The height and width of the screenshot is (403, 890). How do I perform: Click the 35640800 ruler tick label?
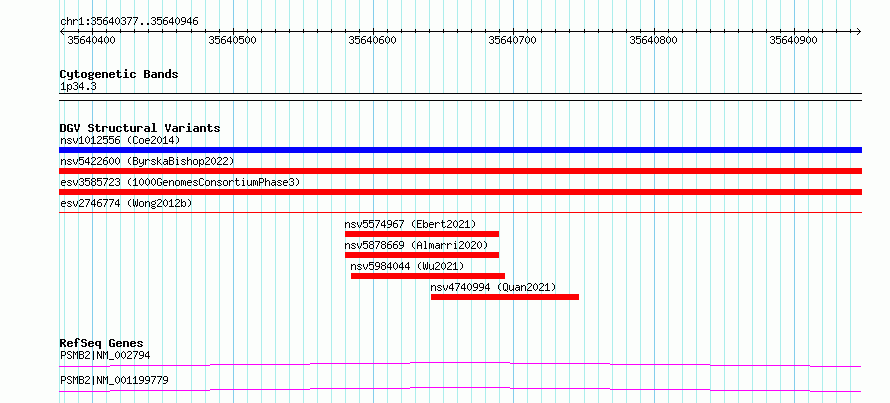coord(653,40)
